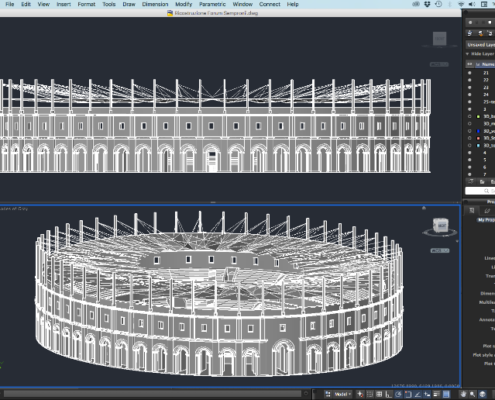Screen dimensions: 495x400
Task: Click the Wi-Fi menu bar icon
Action: point(461,4)
